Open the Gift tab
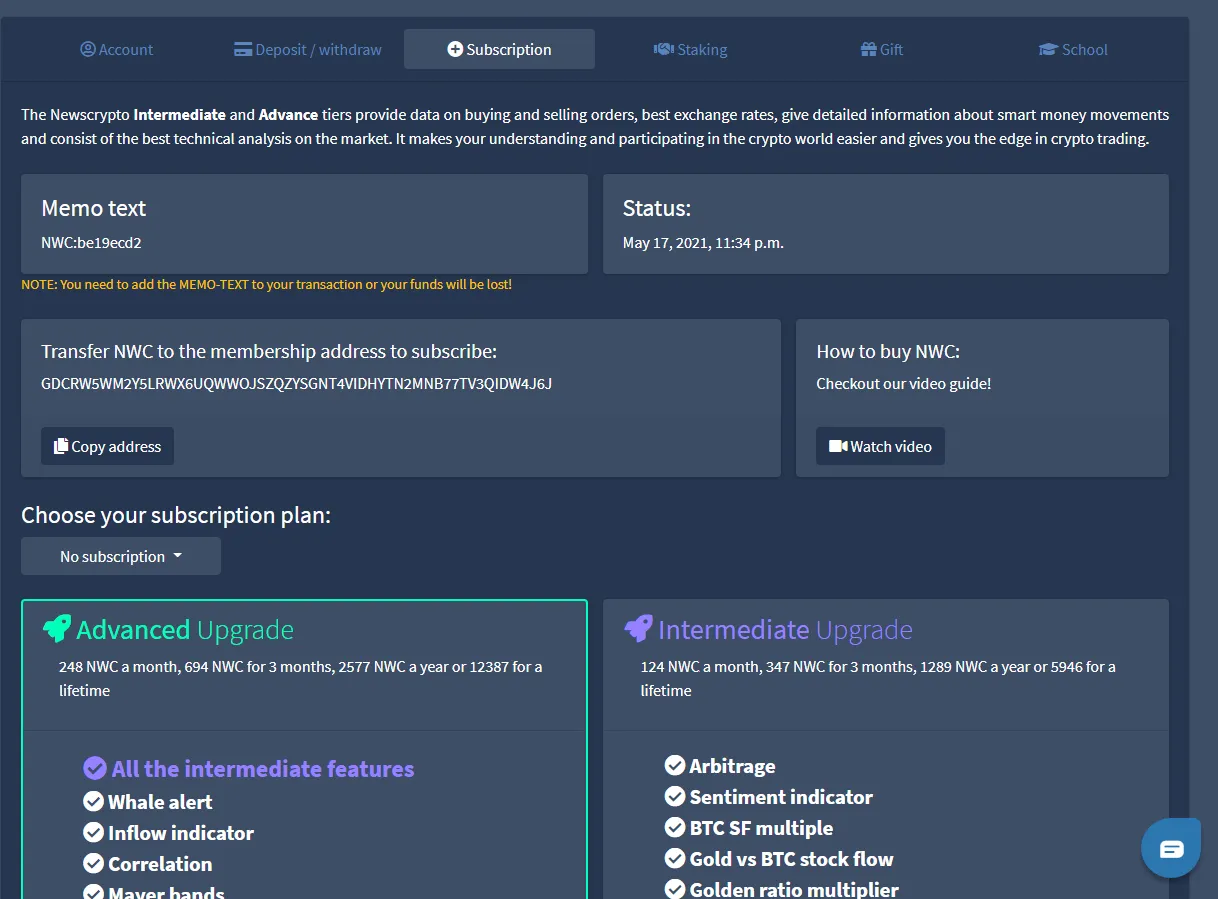Viewport: 1218px width, 899px height. pos(881,49)
